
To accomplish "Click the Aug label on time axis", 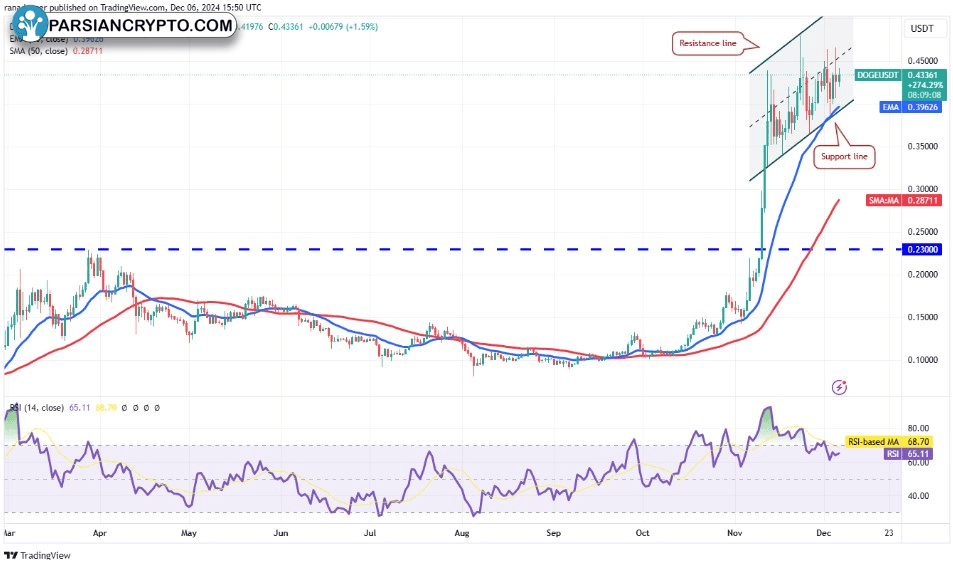I will (462, 533).
